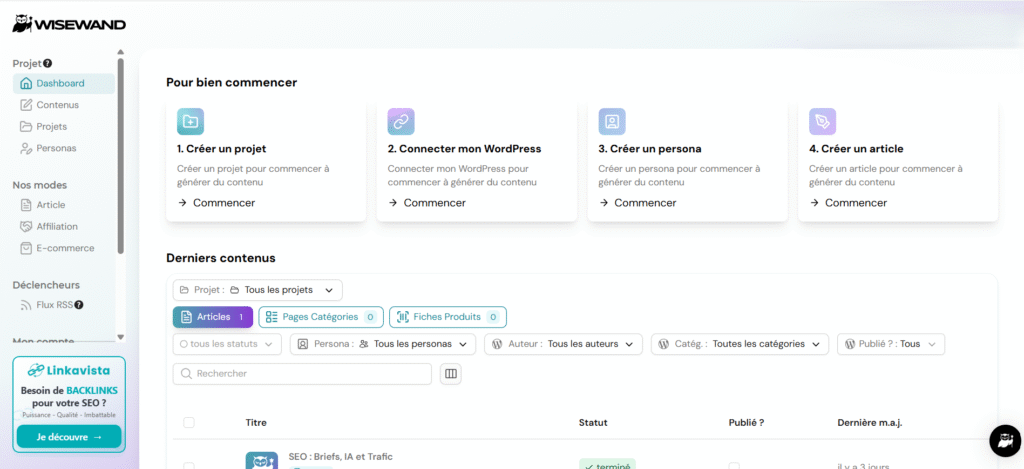The height and width of the screenshot is (469, 1024).
Task: Click the Rechercher search field
Action: [302, 374]
